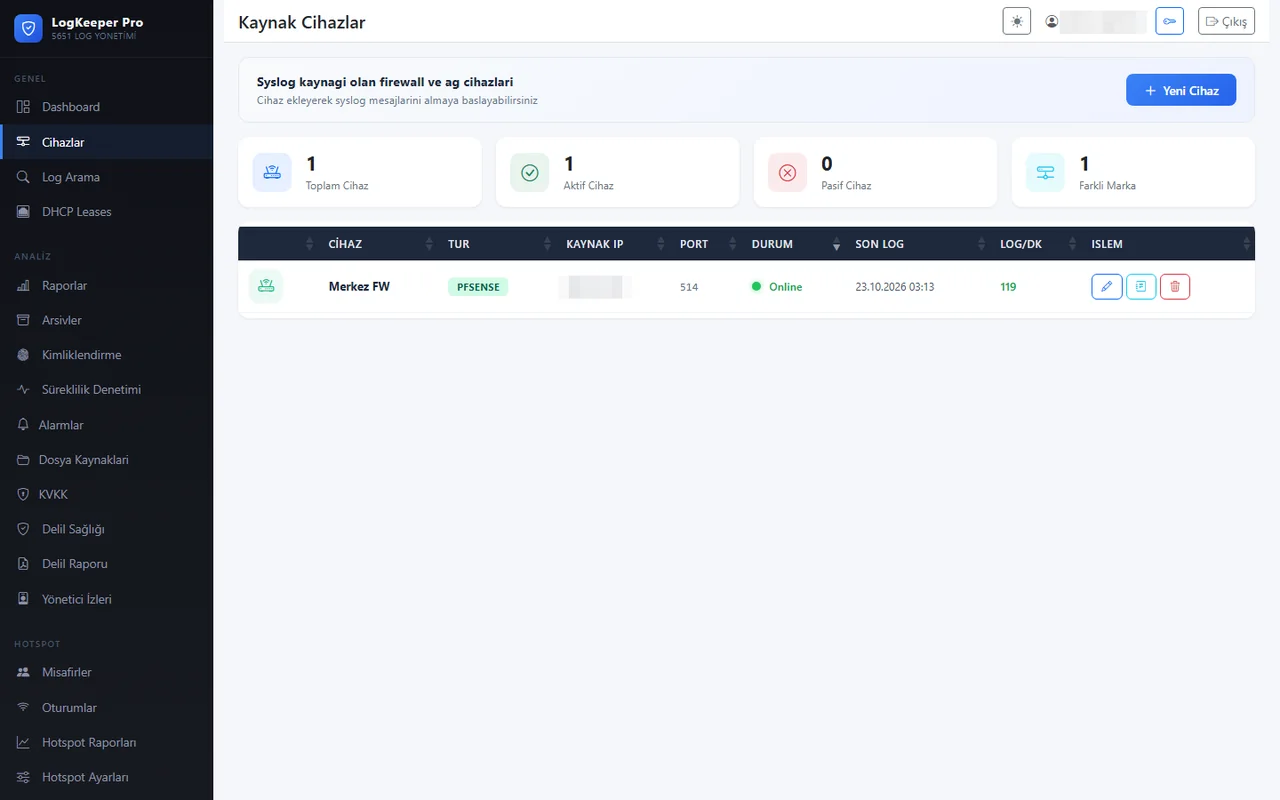Click the PFSENSE type badge

(x=478, y=287)
